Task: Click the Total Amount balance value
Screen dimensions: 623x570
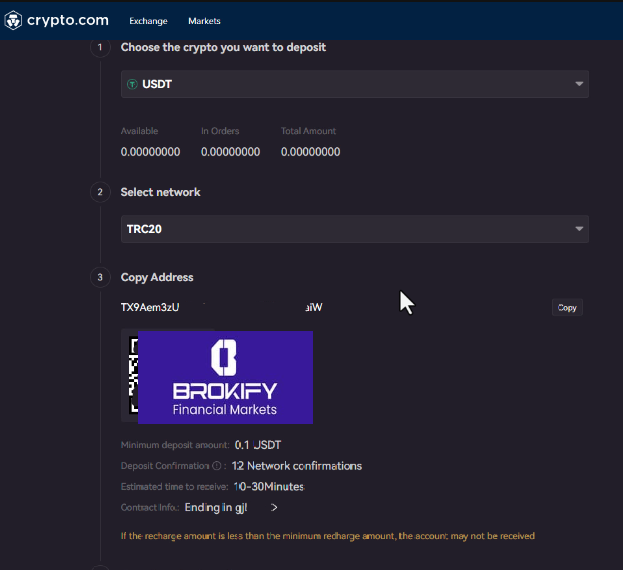Action: click(x=310, y=152)
